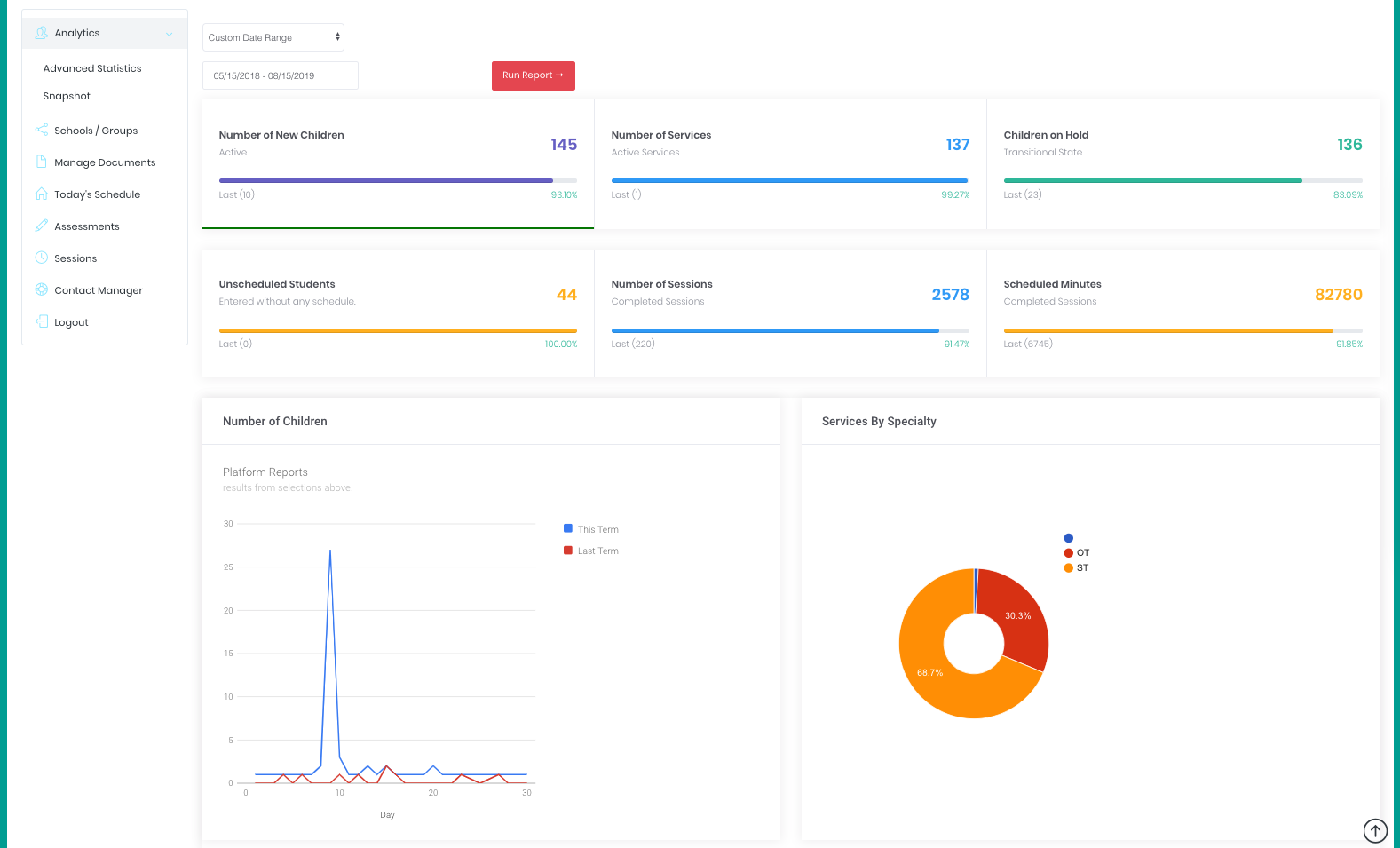Viewport: 1400px width, 848px height.
Task: Toggle the OT legend entry in pie chart
Action: [x=1076, y=553]
